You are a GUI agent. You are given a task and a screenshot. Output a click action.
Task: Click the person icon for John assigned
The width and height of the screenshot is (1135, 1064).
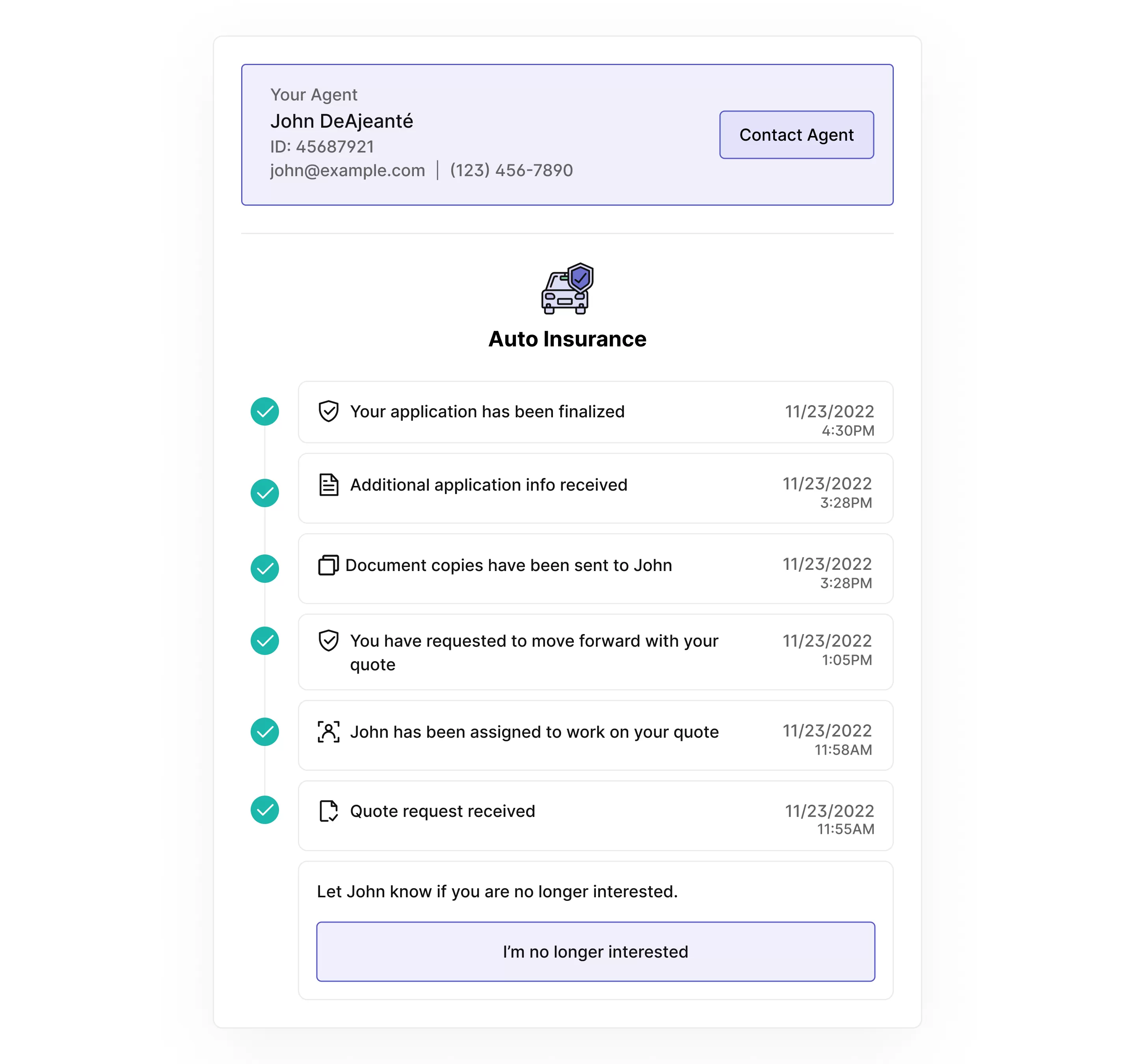tap(328, 731)
